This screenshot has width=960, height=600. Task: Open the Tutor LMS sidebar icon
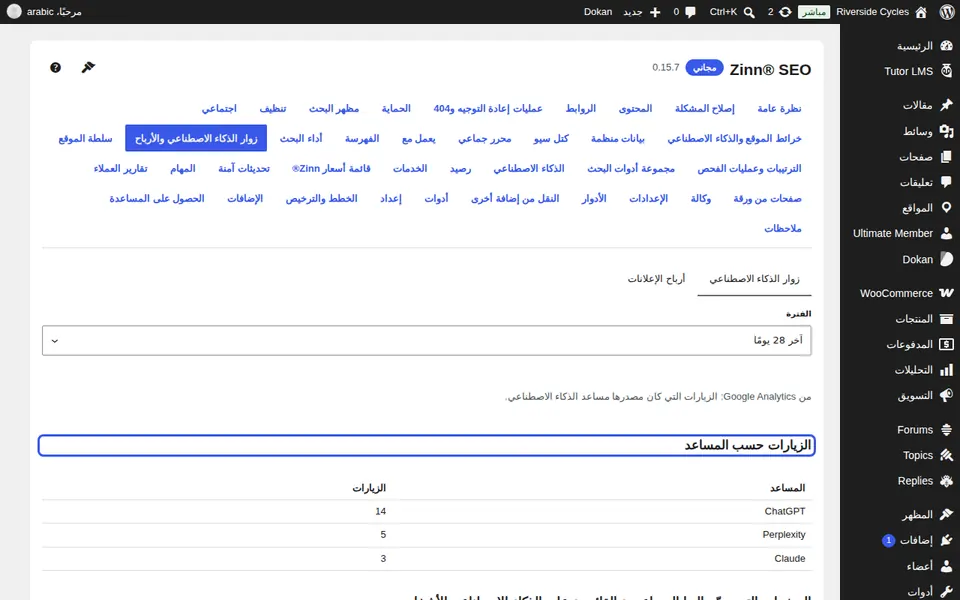tap(947, 71)
